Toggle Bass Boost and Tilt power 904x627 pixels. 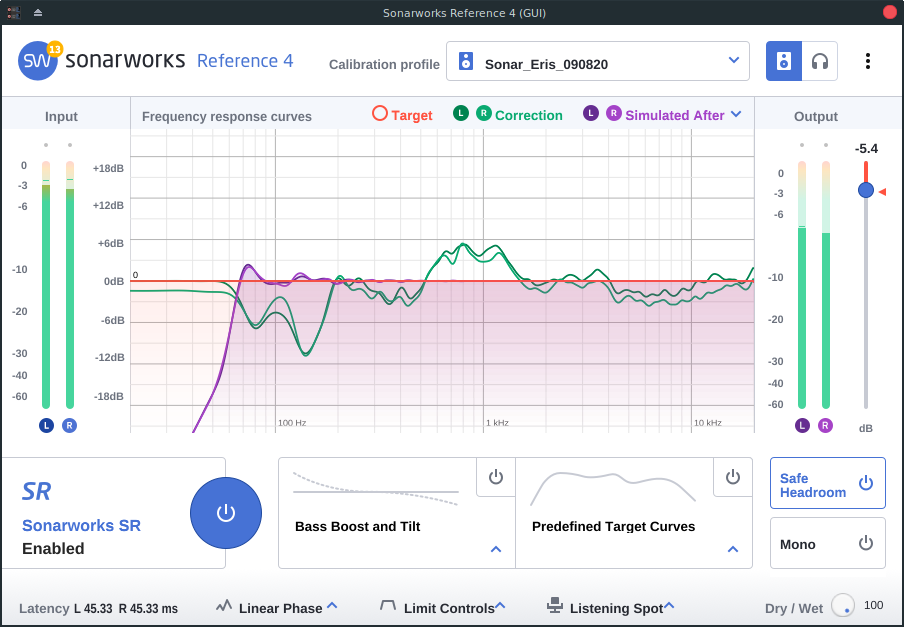[496, 477]
